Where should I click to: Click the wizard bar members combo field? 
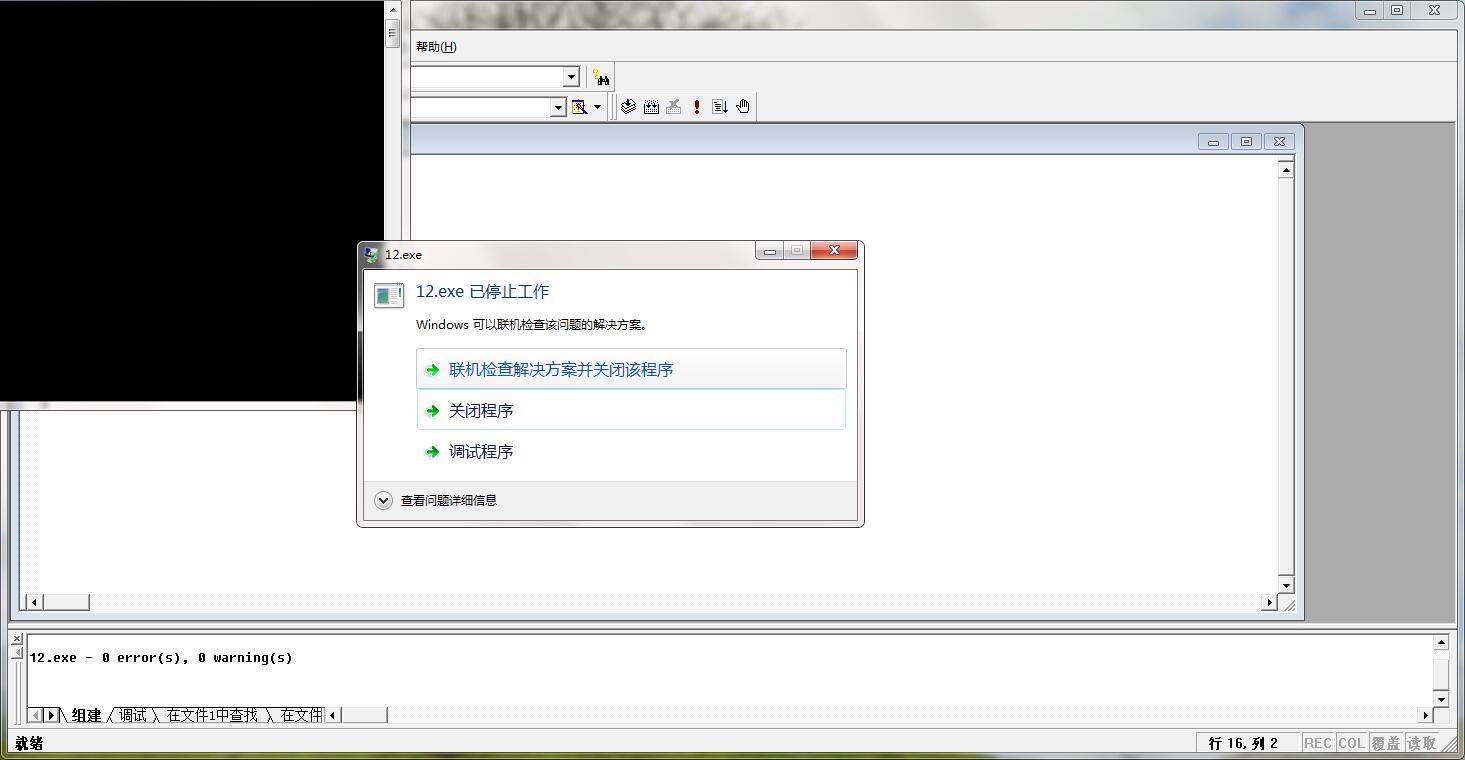tap(480, 107)
